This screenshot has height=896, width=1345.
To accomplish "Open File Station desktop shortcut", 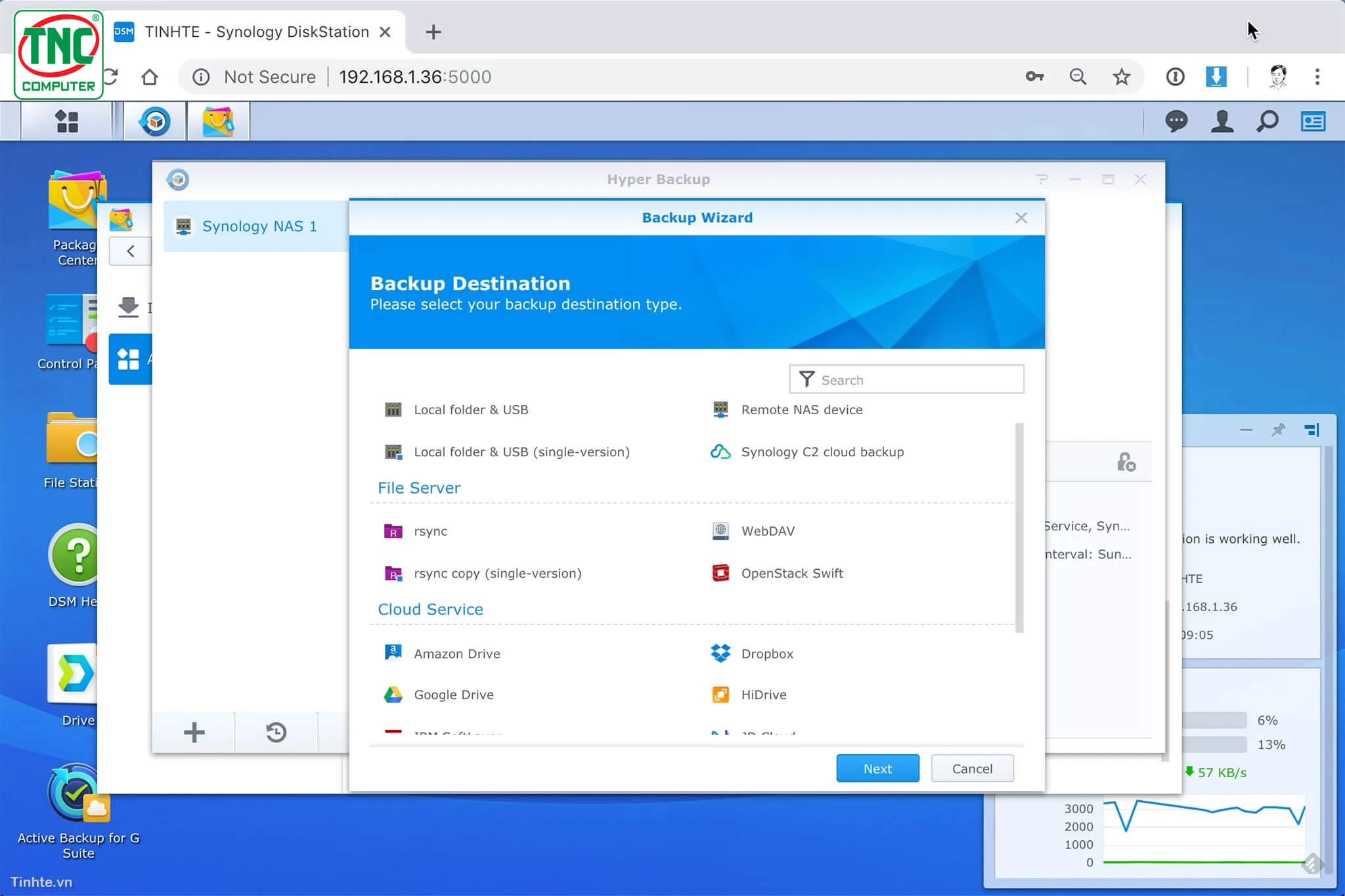I will (71, 450).
